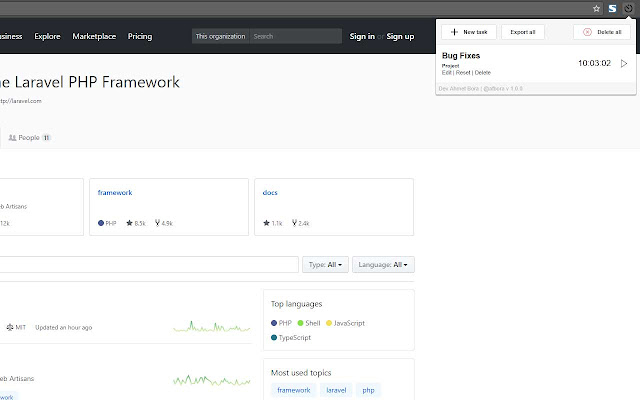Select TypeScript in Top languages
The image size is (640, 400).
[x=291, y=338]
